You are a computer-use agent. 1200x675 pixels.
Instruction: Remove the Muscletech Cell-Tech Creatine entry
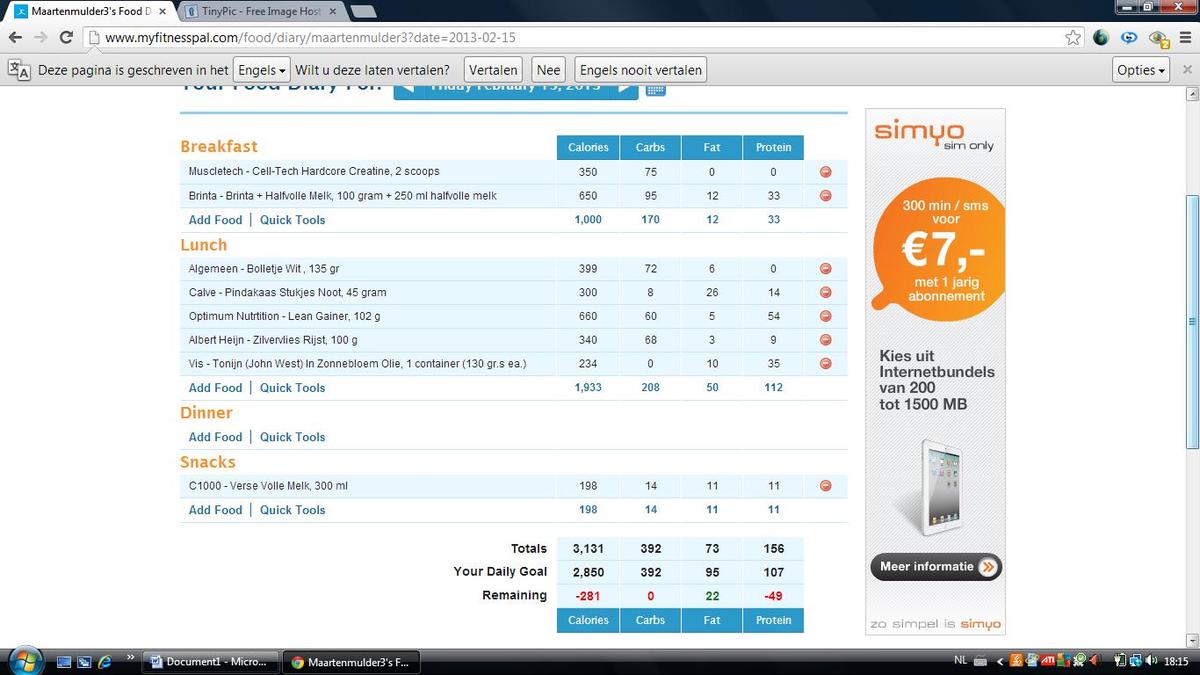pyautogui.click(x=825, y=172)
